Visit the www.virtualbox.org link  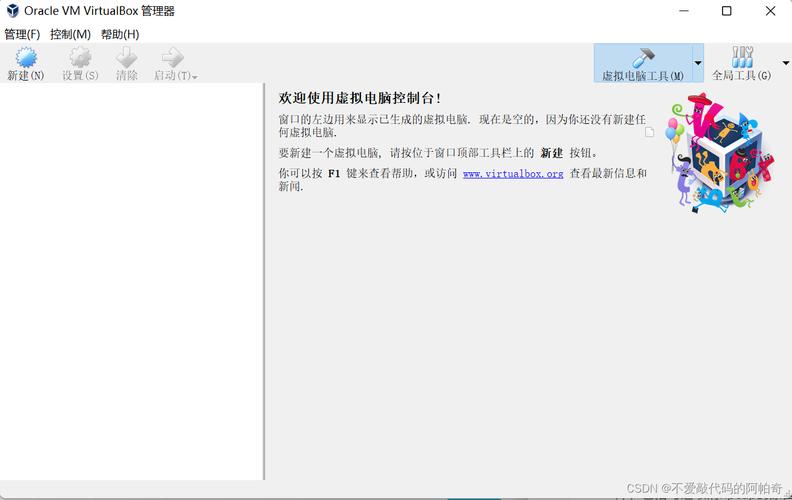pos(513,174)
